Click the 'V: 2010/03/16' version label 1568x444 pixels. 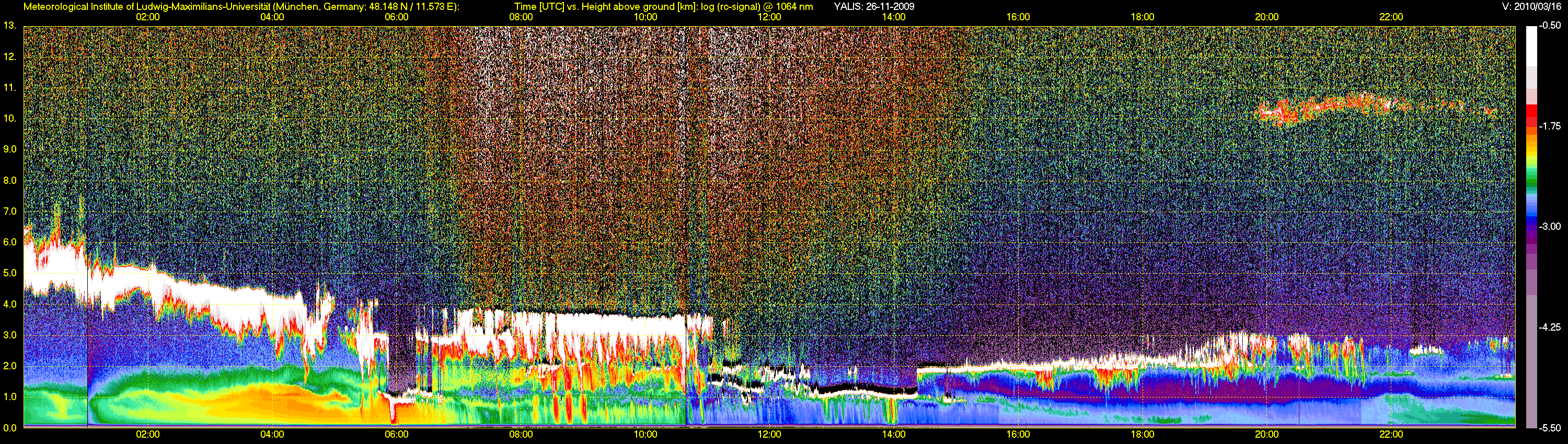tap(1531, 7)
